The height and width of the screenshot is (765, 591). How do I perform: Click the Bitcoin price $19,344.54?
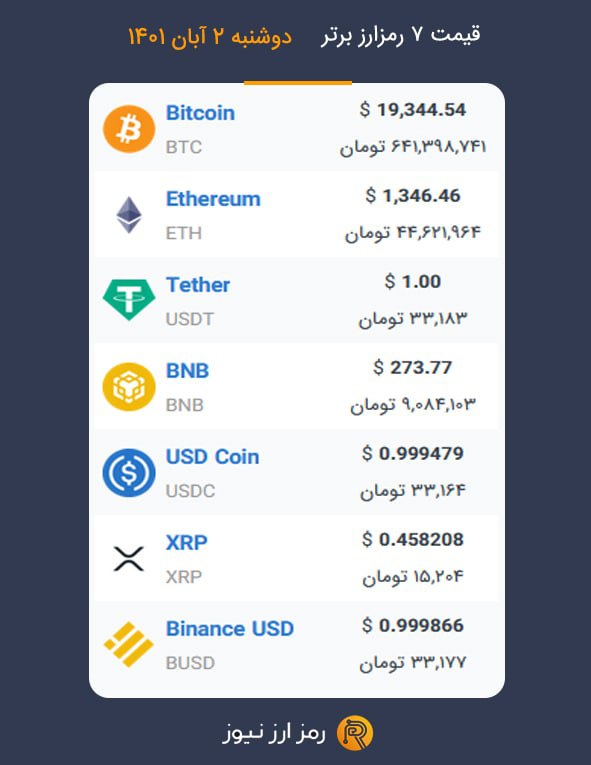(x=413, y=110)
